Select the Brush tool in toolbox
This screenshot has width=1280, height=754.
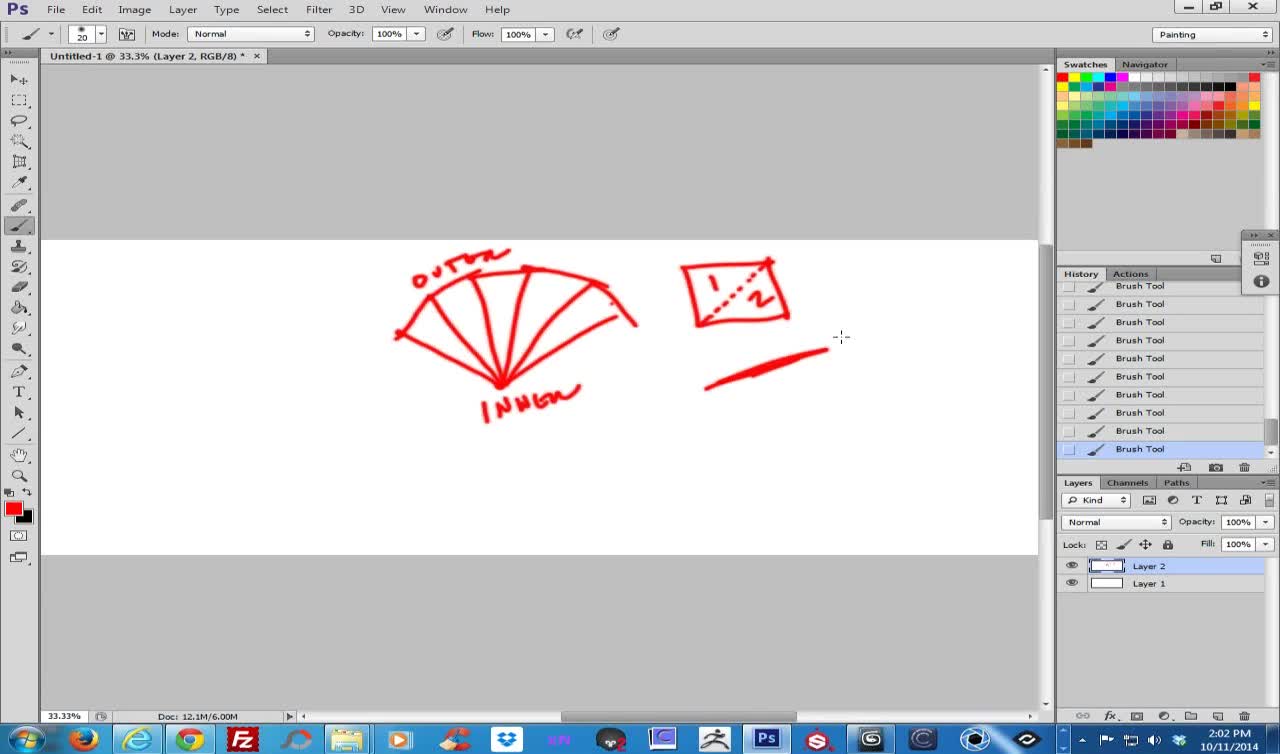point(19,226)
